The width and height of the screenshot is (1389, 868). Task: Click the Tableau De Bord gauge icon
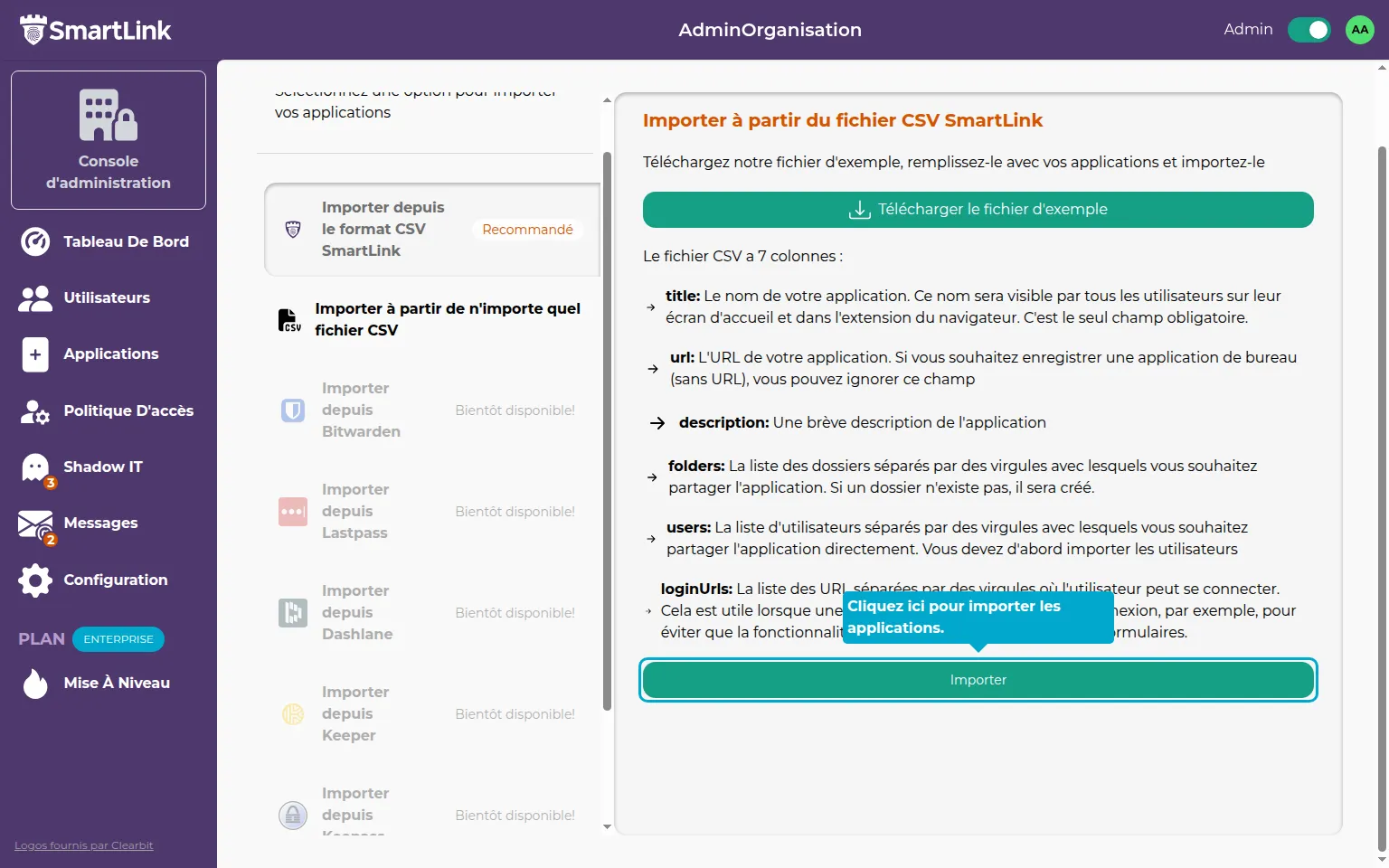(x=35, y=241)
